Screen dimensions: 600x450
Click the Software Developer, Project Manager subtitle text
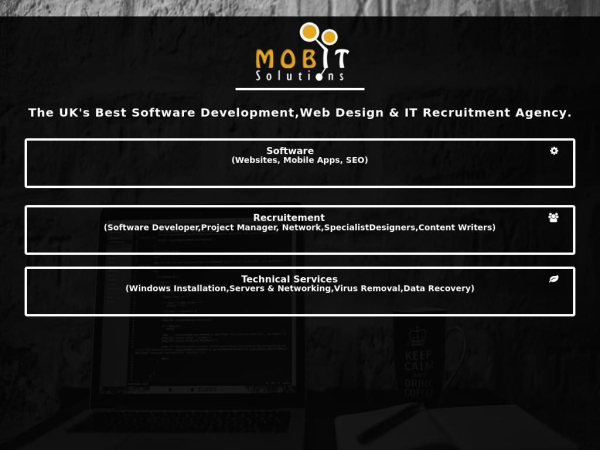click(x=300, y=227)
